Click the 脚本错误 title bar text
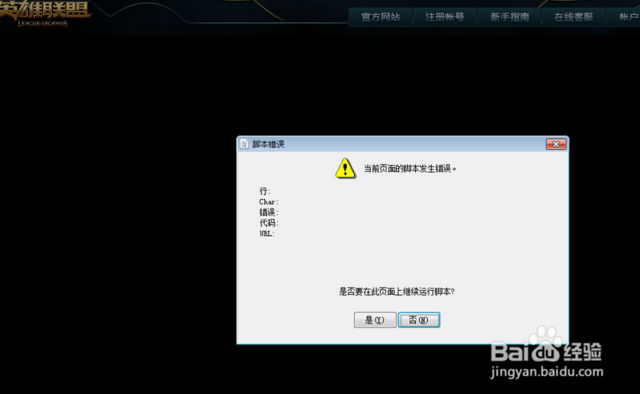The width and height of the screenshot is (640, 394). [x=268, y=144]
